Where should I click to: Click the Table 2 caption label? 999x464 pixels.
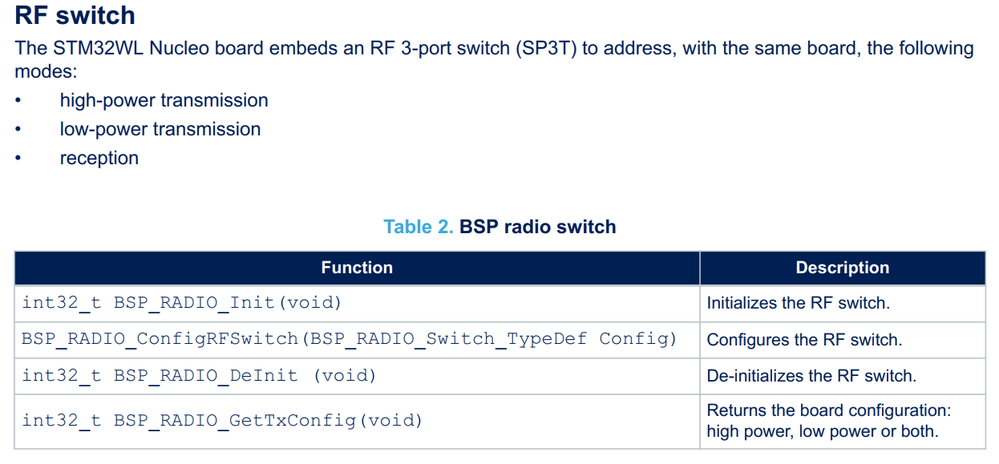click(x=418, y=227)
